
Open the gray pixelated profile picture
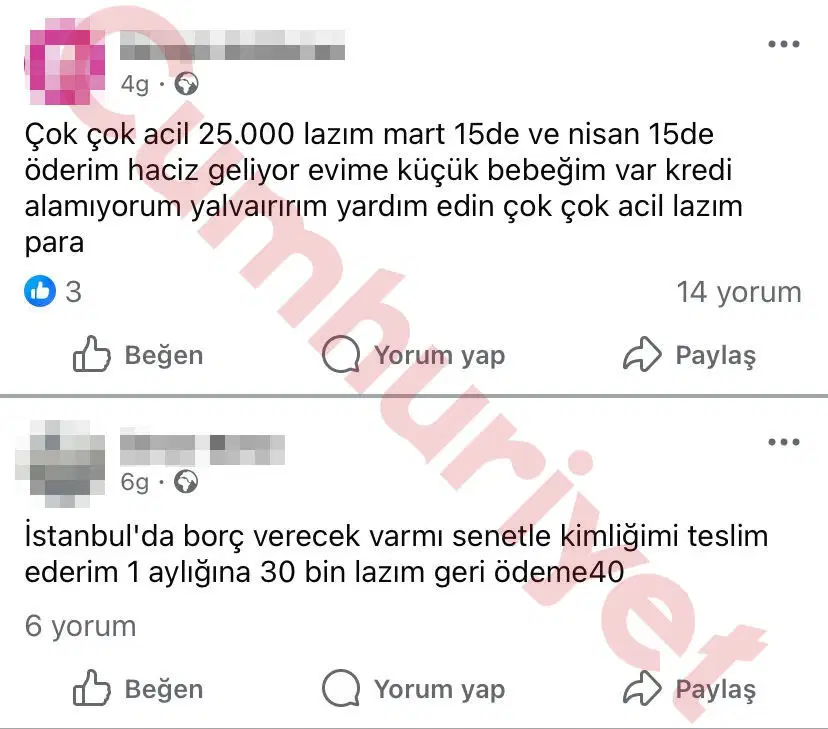pos(60,464)
